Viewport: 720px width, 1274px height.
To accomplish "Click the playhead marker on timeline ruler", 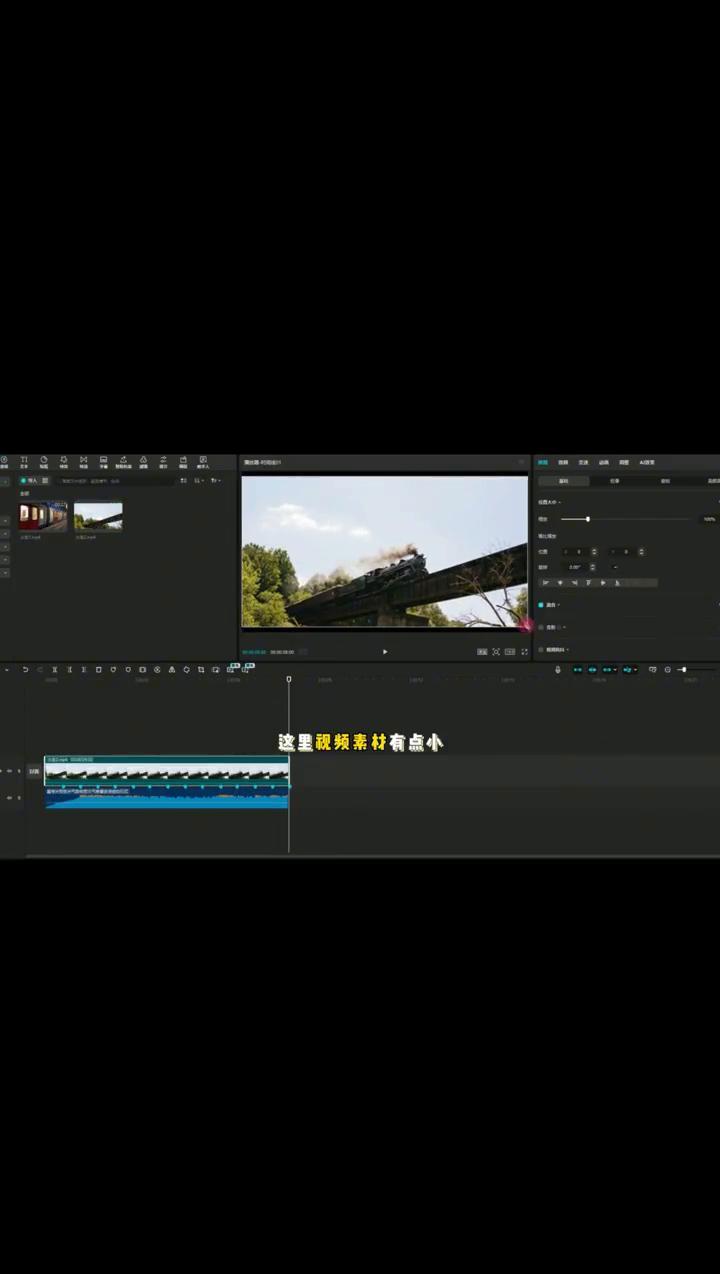I will click(289, 679).
